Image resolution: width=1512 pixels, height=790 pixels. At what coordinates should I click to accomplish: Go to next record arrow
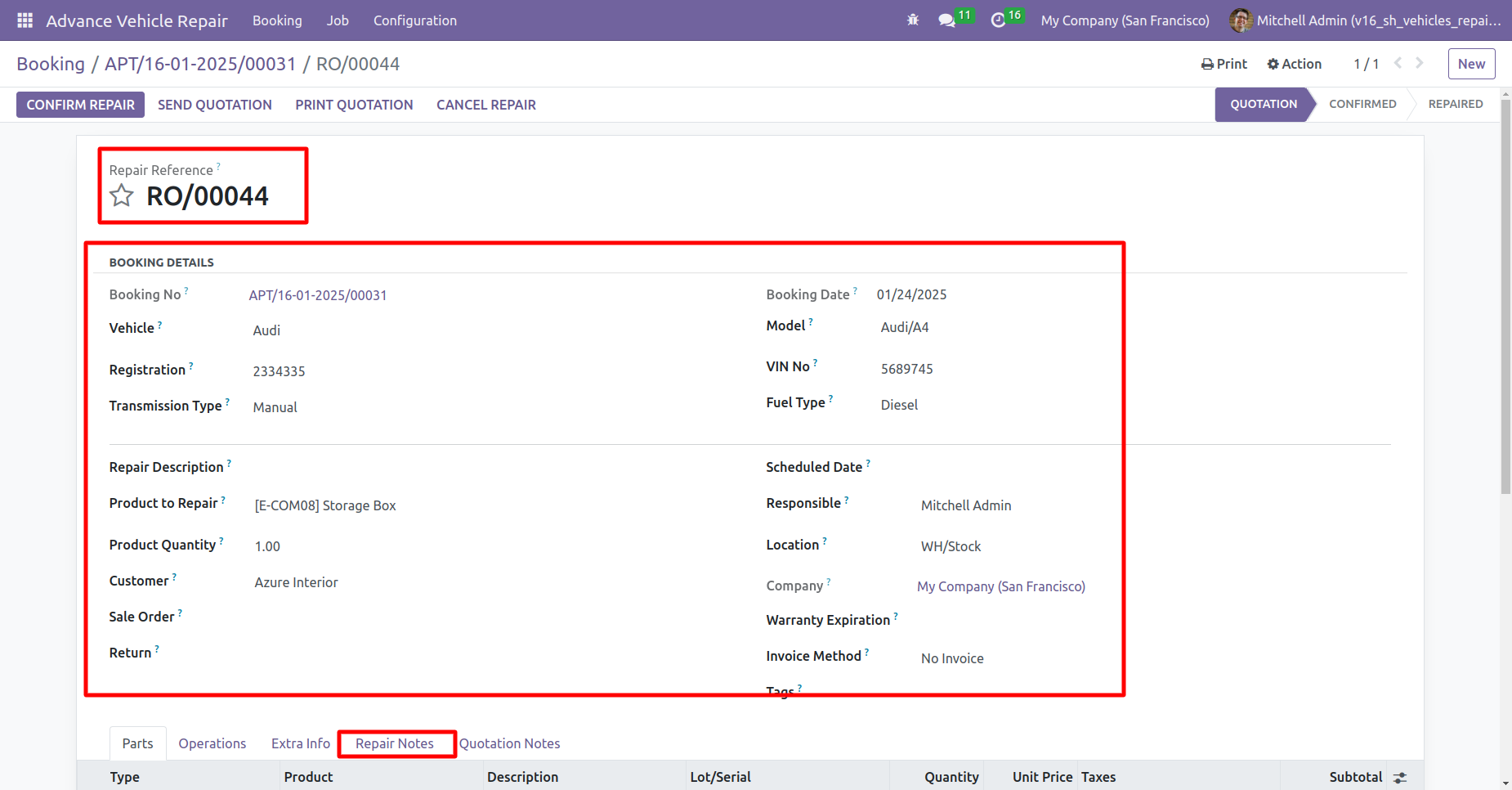(x=1420, y=63)
